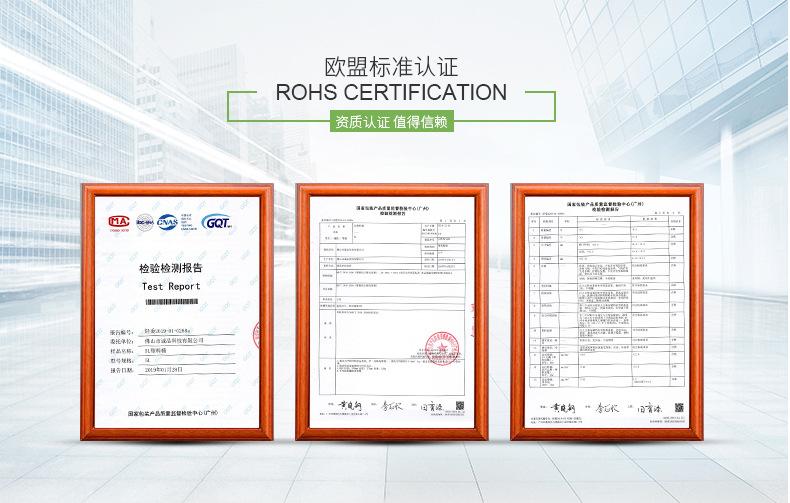Click the first signature on the middle certificate
790x503 pixels.
351,405
